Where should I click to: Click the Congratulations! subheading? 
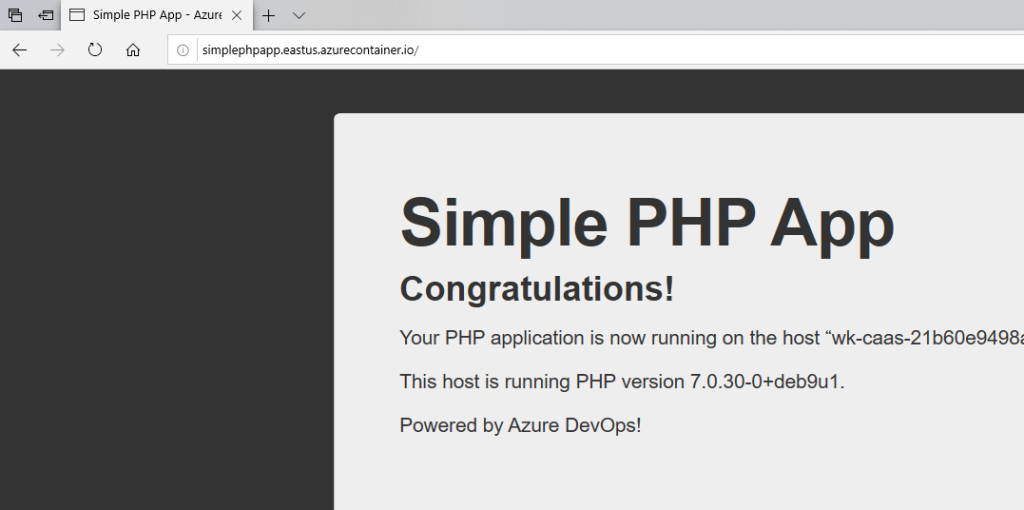click(536, 289)
